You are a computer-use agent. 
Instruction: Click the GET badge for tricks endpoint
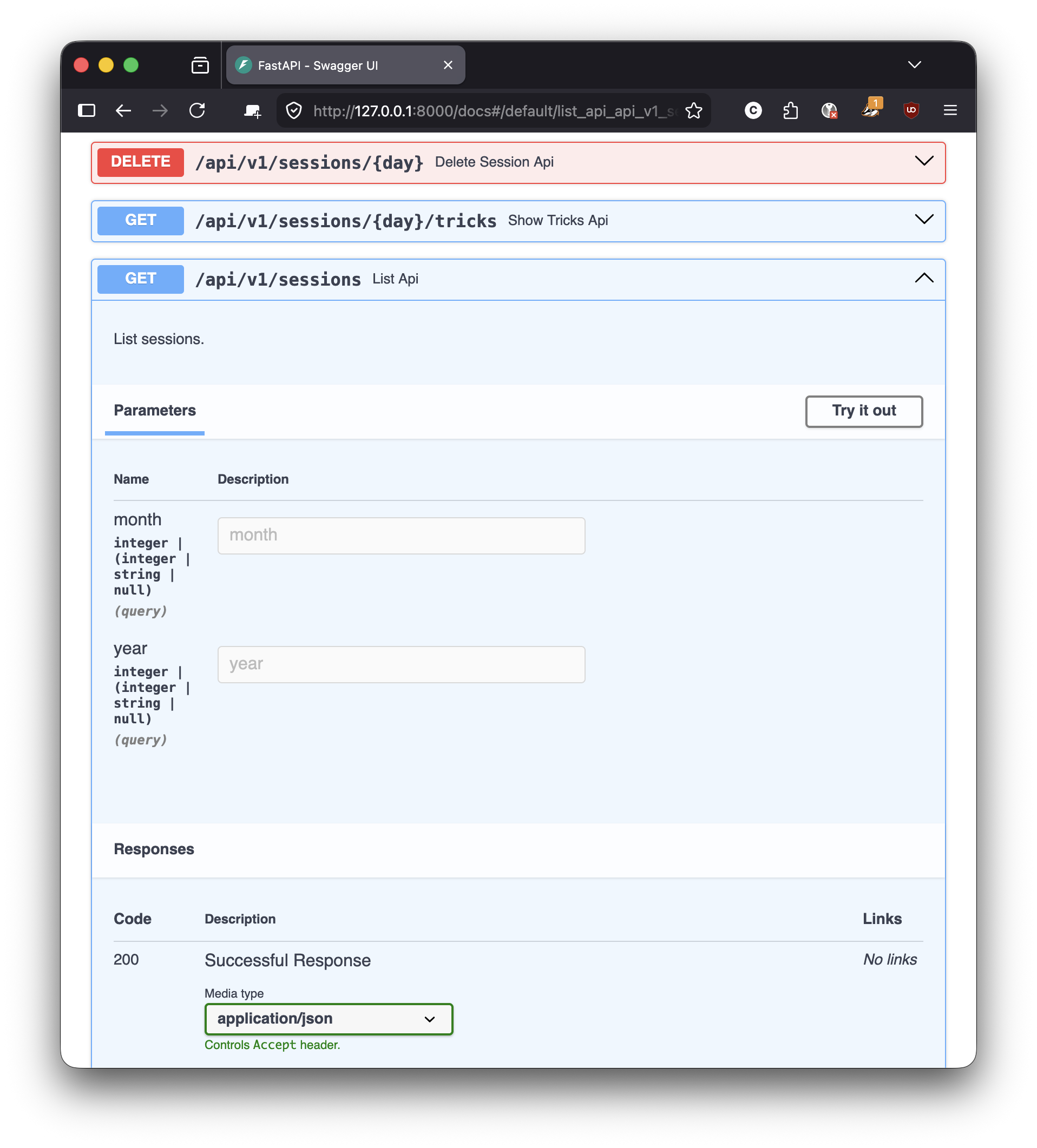(141, 221)
